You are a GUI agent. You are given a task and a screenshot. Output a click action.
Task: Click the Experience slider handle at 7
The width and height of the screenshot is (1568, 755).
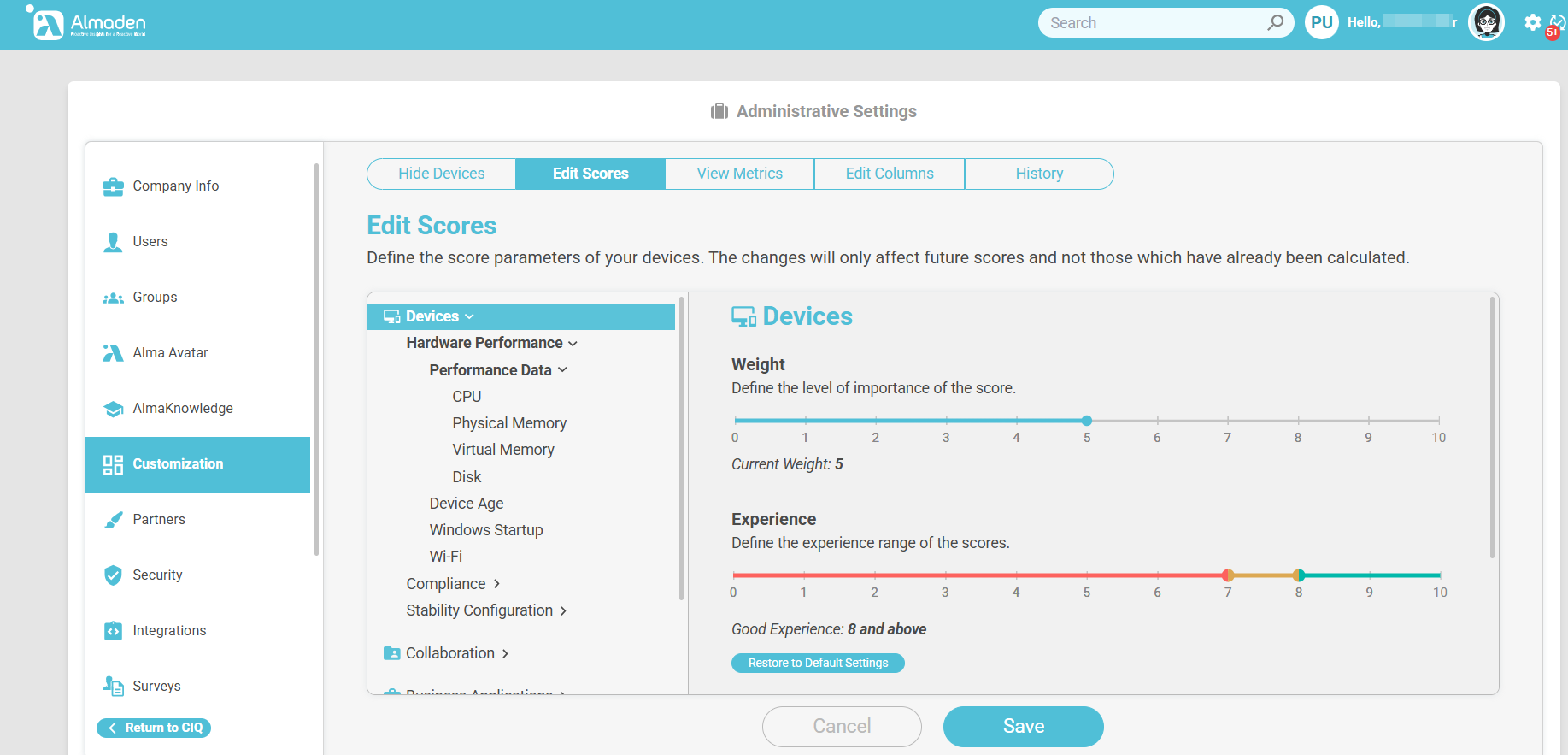click(x=1228, y=575)
